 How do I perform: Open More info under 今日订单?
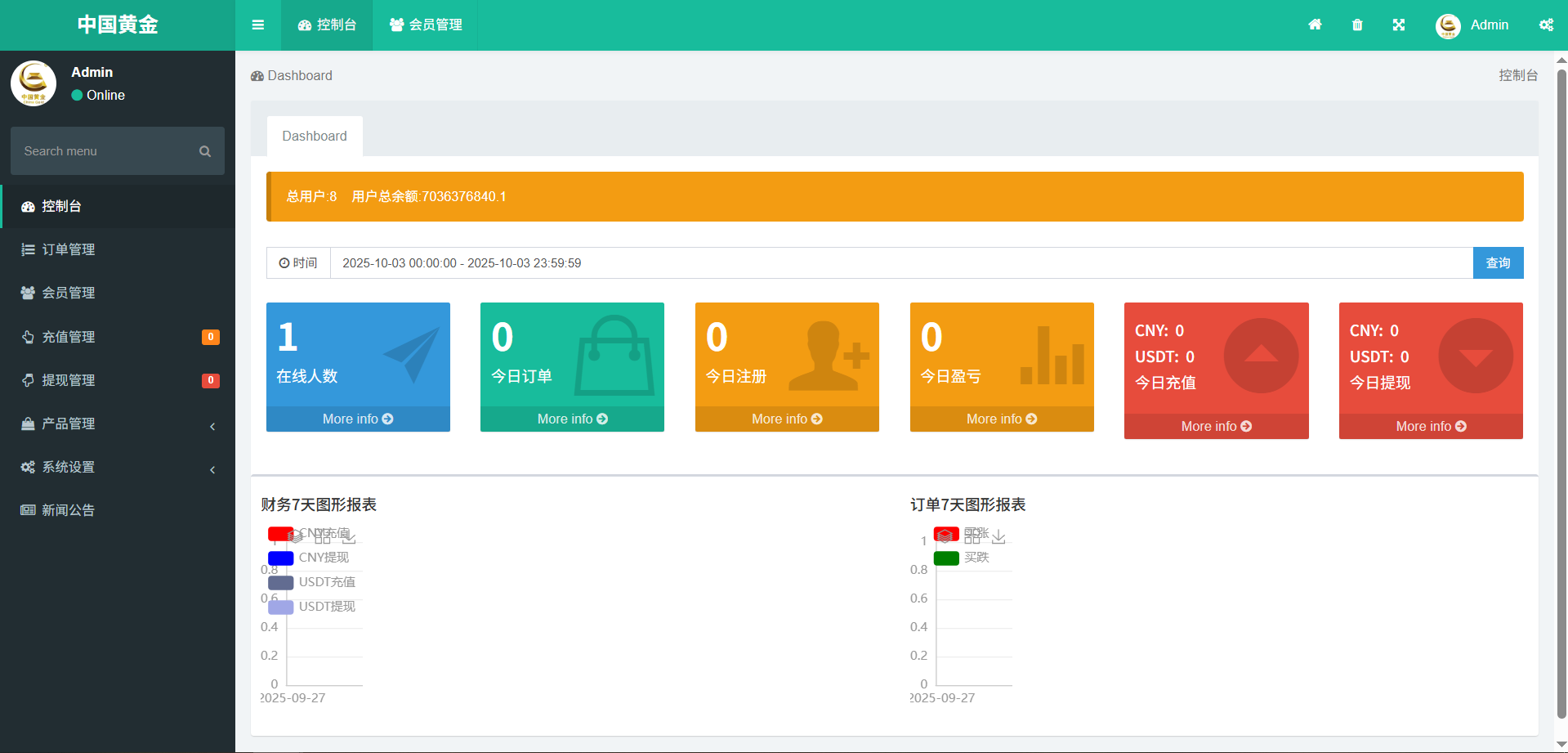click(x=572, y=419)
